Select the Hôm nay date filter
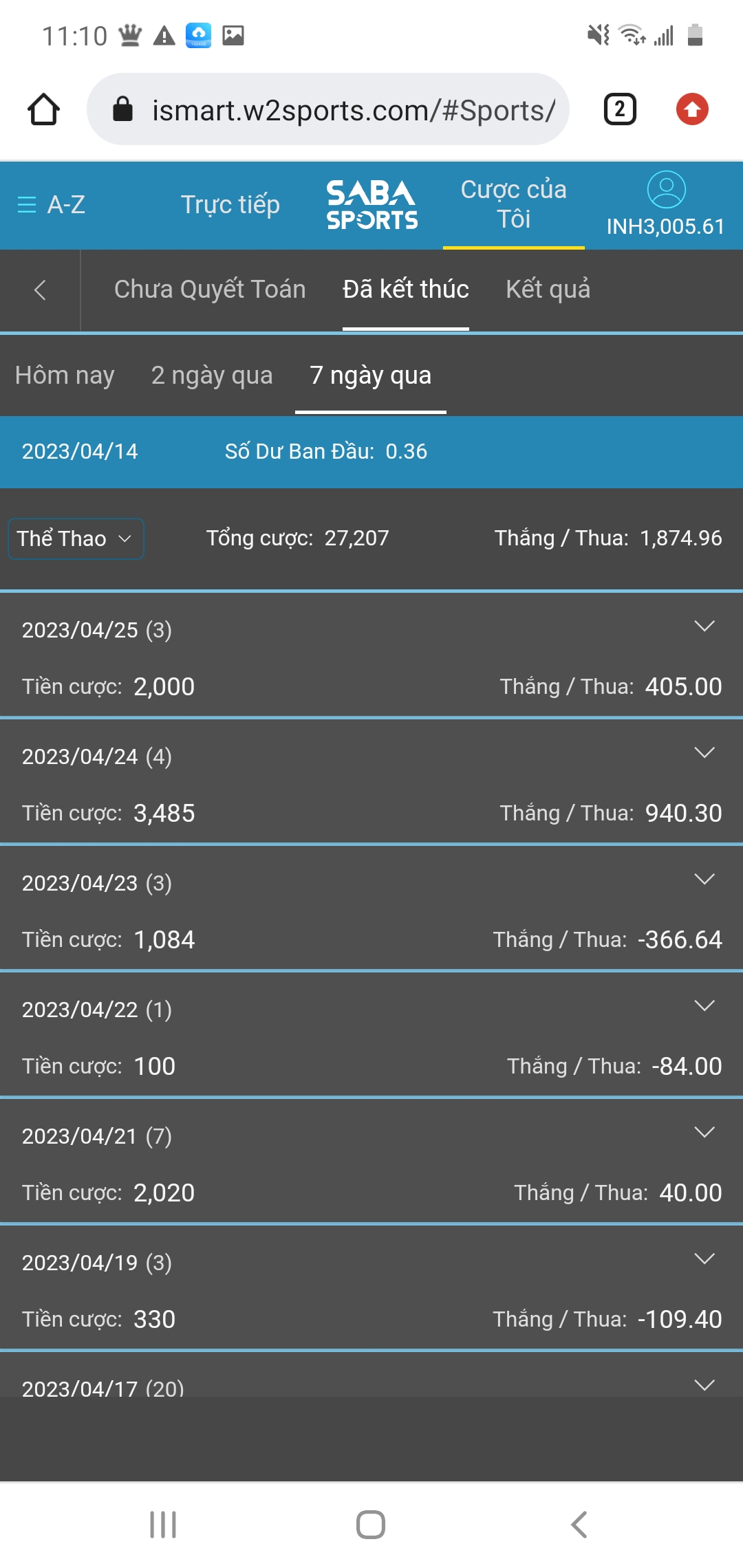Screen dimensions: 743x1568 pyautogui.click(x=65, y=375)
